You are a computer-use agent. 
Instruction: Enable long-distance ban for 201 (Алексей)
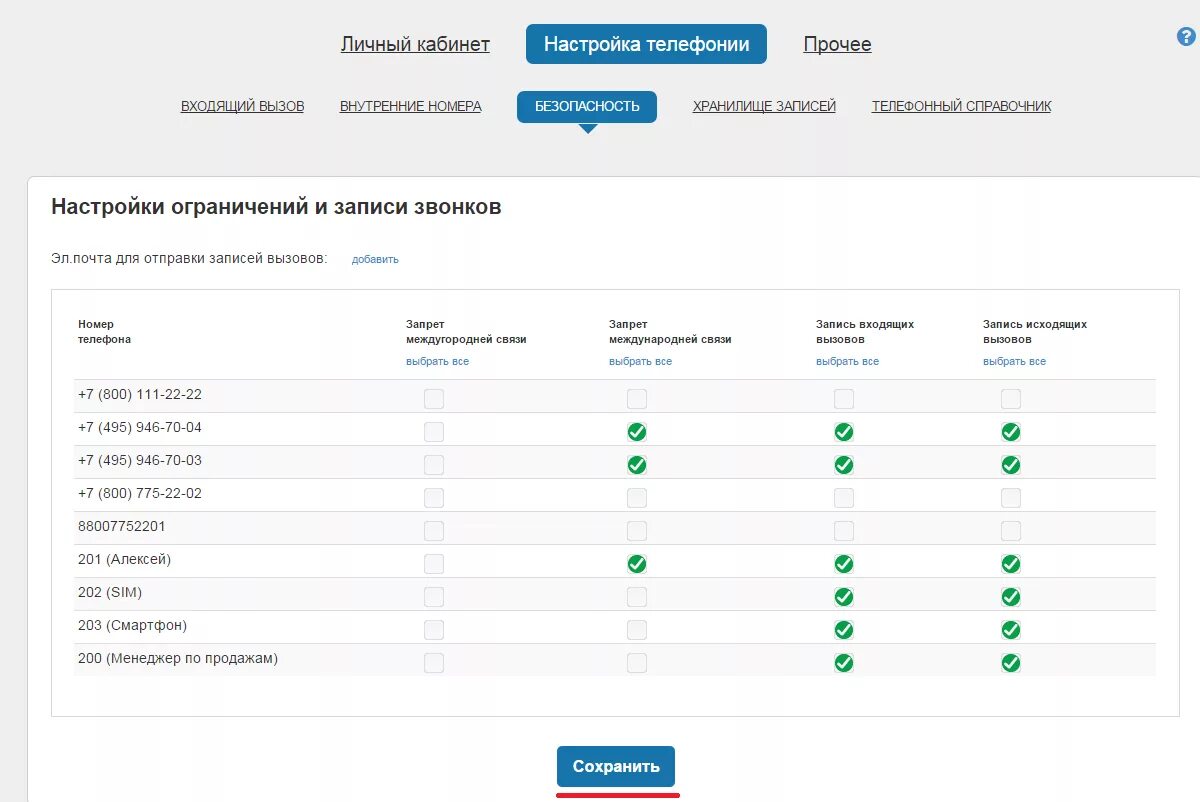434,564
